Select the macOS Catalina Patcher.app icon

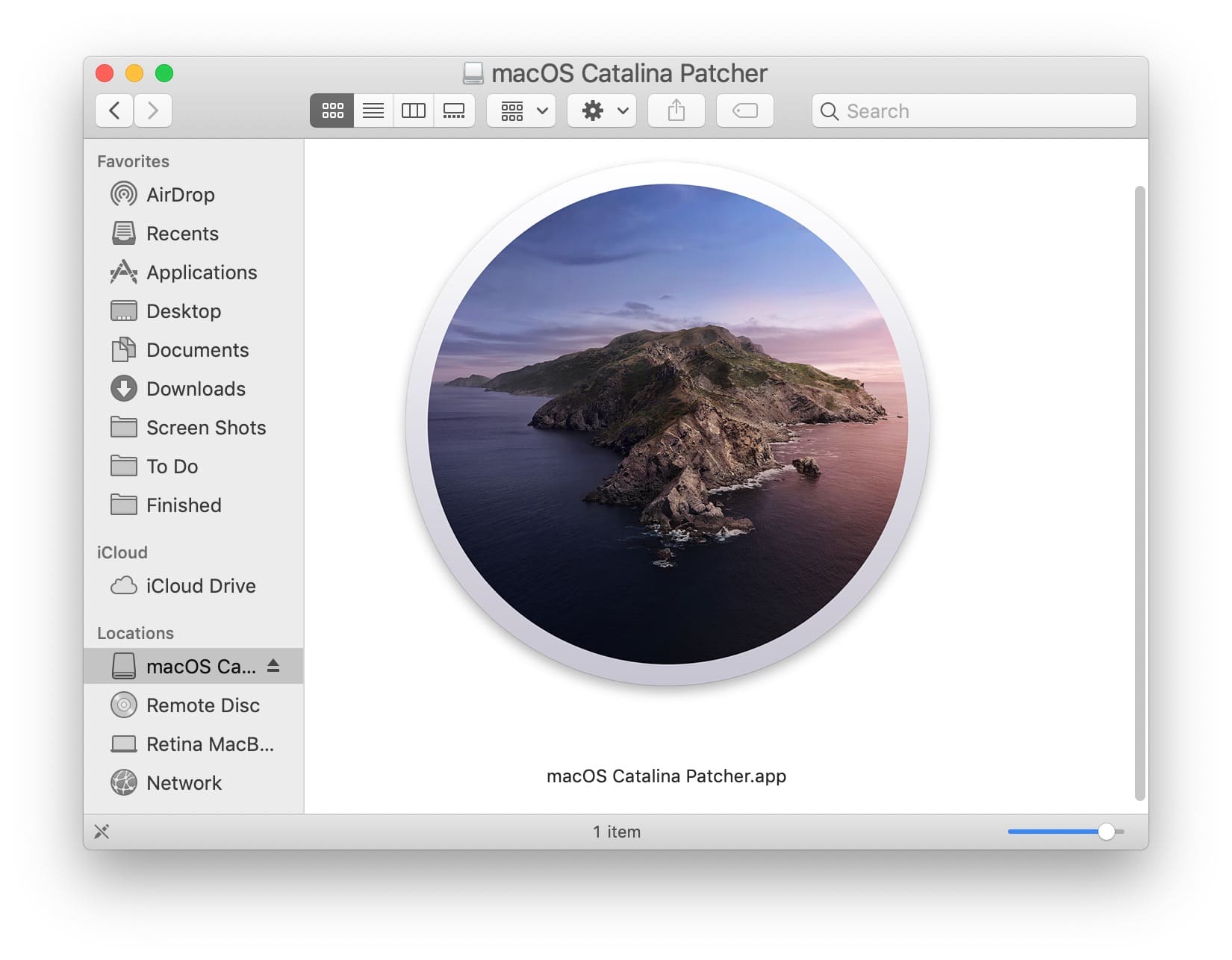[668, 424]
